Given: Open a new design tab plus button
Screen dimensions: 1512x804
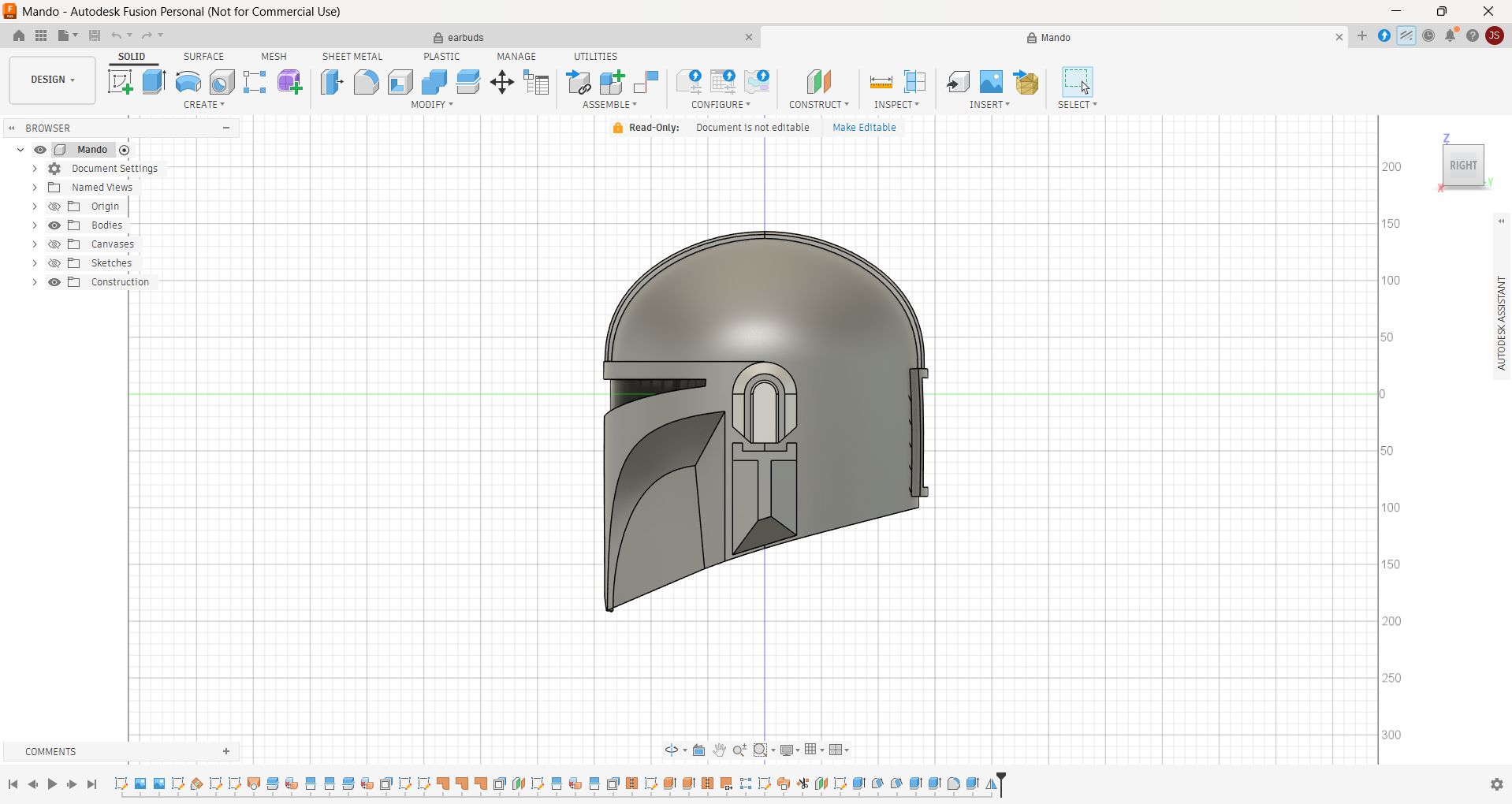Looking at the screenshot, I should click(x=1362, y=35).
